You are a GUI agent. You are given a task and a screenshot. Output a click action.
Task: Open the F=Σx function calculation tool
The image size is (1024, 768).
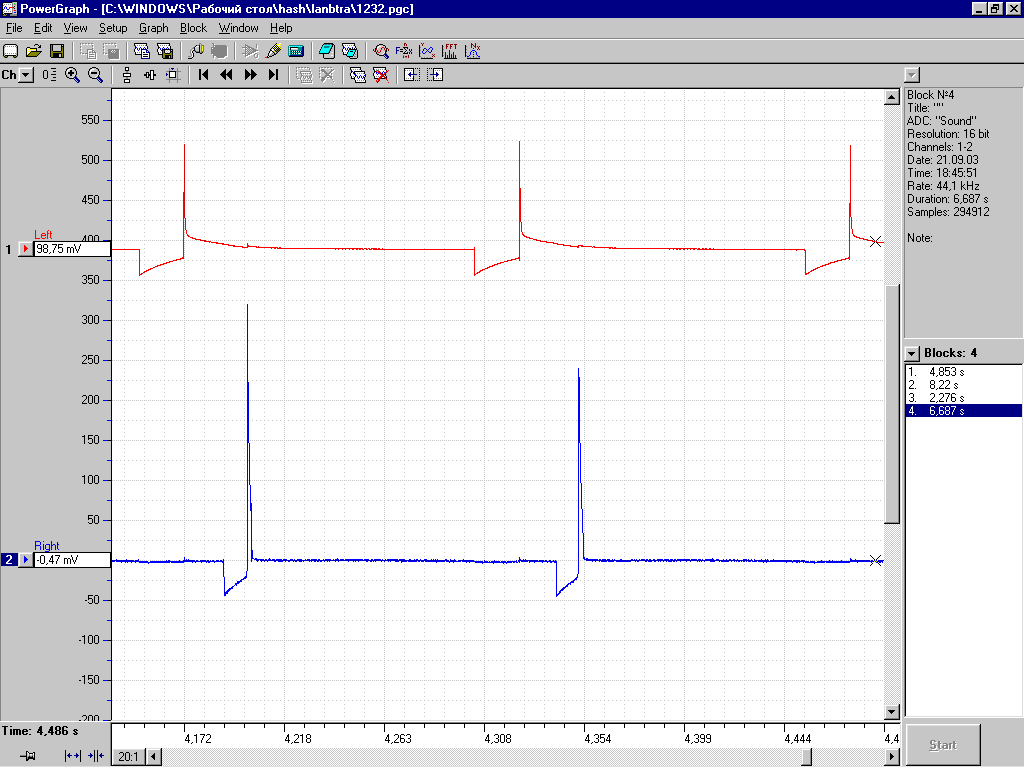[404, 51]
